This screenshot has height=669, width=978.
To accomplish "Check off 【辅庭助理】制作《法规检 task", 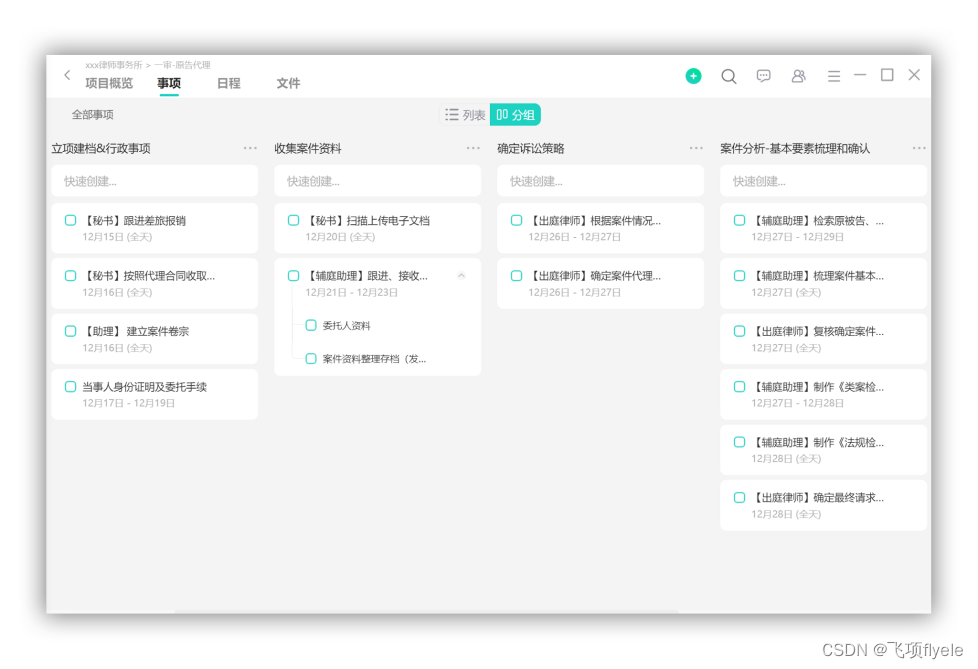I will click(x=739, y=442).
